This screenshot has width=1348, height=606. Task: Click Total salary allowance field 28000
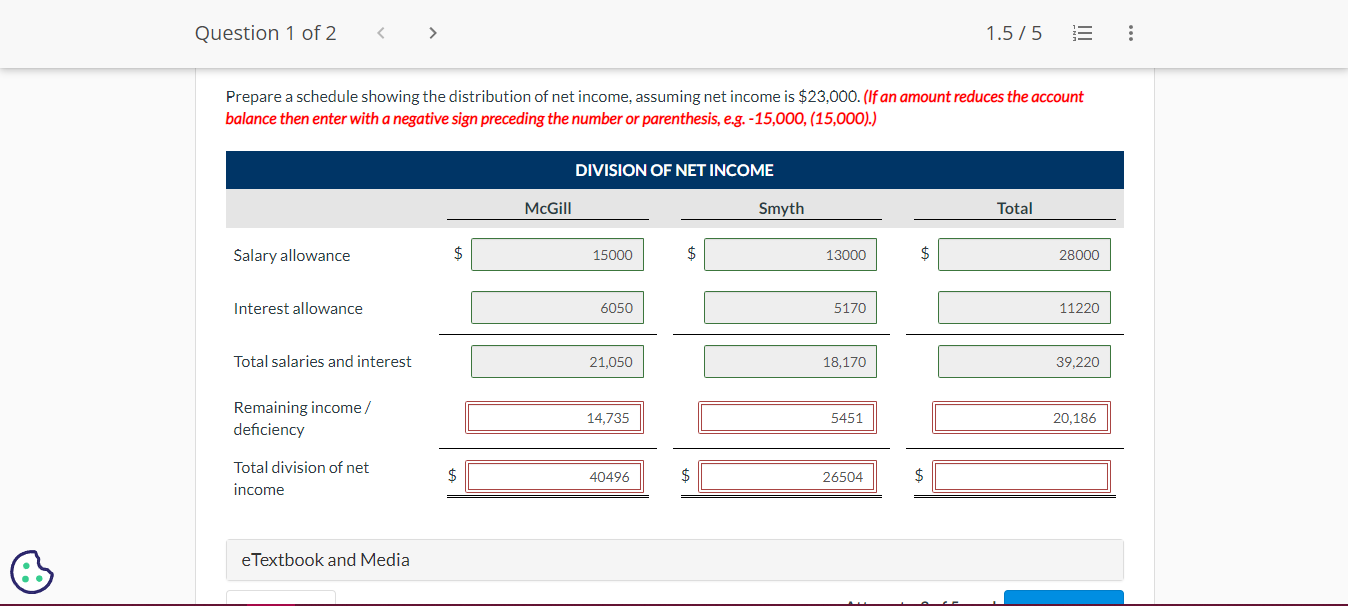coord(1024,255)
